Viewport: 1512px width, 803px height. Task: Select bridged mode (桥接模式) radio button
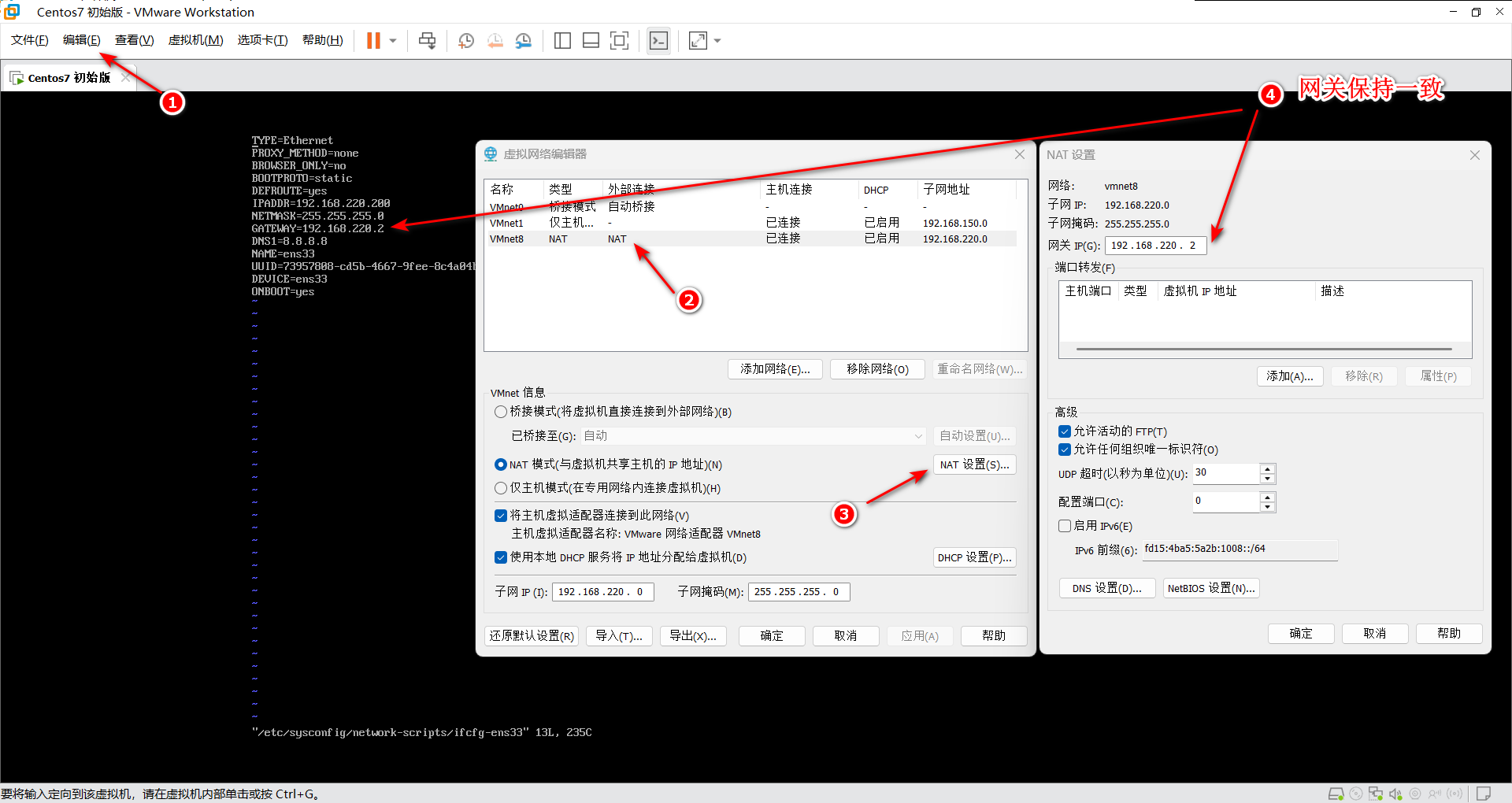500,412
